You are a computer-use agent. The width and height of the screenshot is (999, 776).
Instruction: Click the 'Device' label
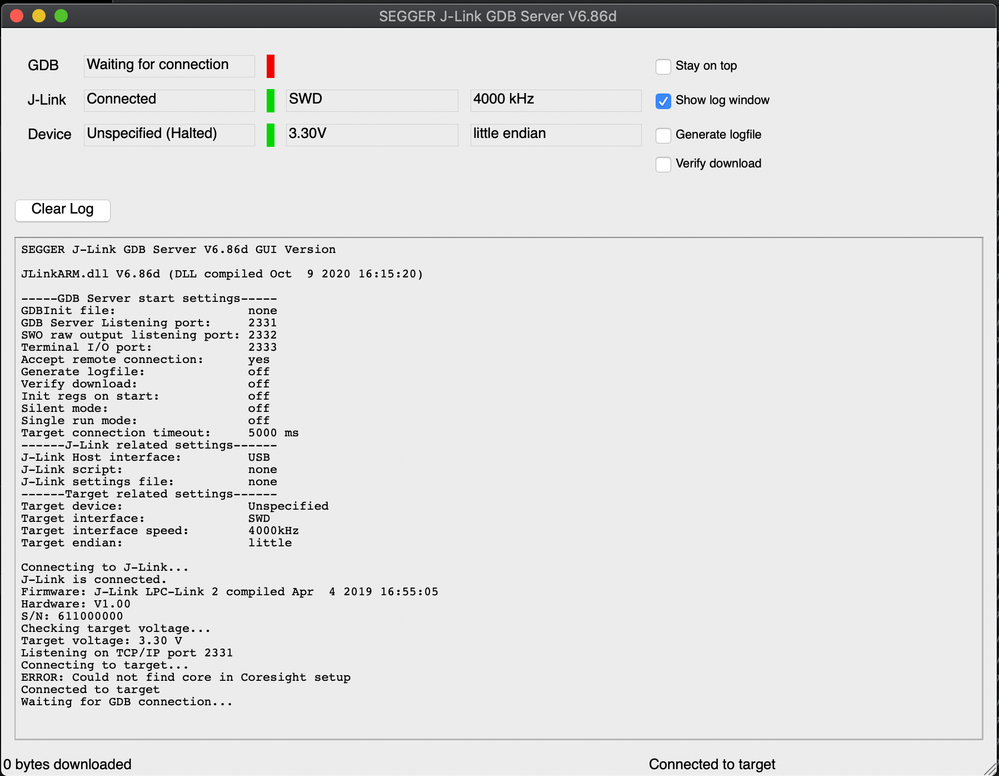tap(50, 134)
